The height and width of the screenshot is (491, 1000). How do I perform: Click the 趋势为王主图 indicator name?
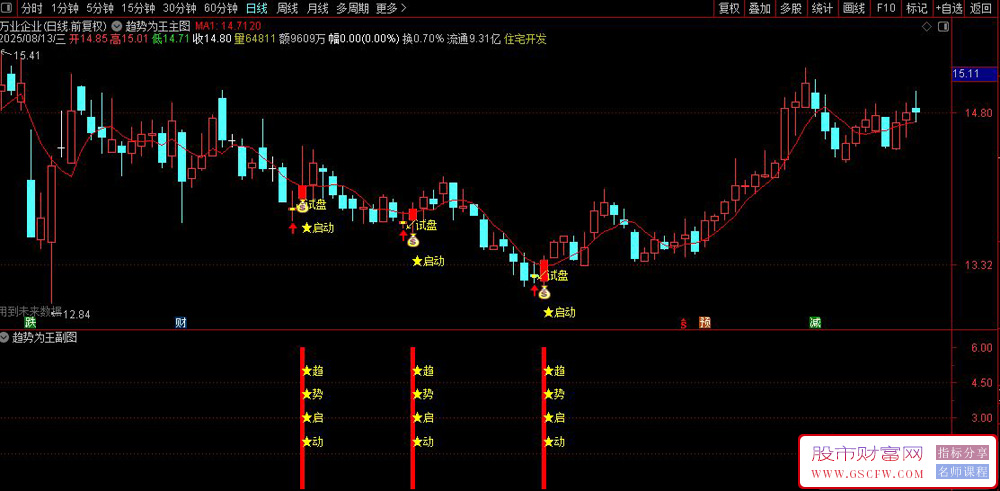tap(156, 27)
